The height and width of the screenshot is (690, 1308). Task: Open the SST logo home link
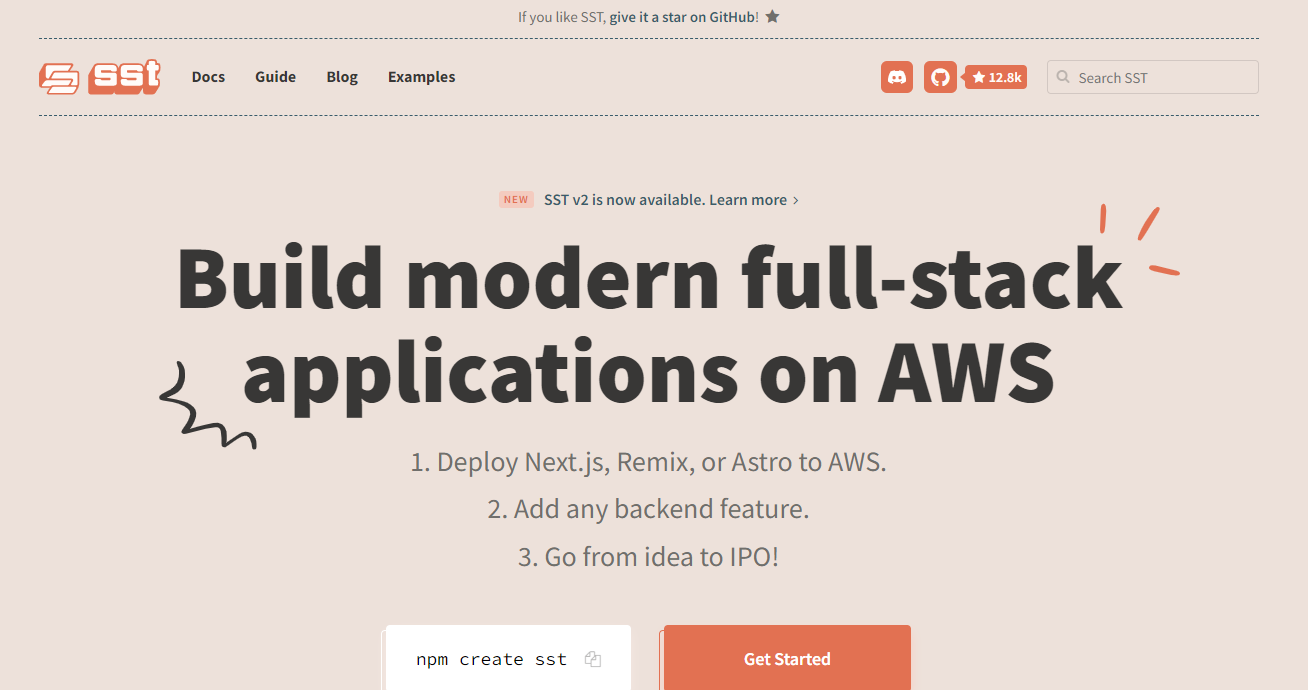[100, 77]
